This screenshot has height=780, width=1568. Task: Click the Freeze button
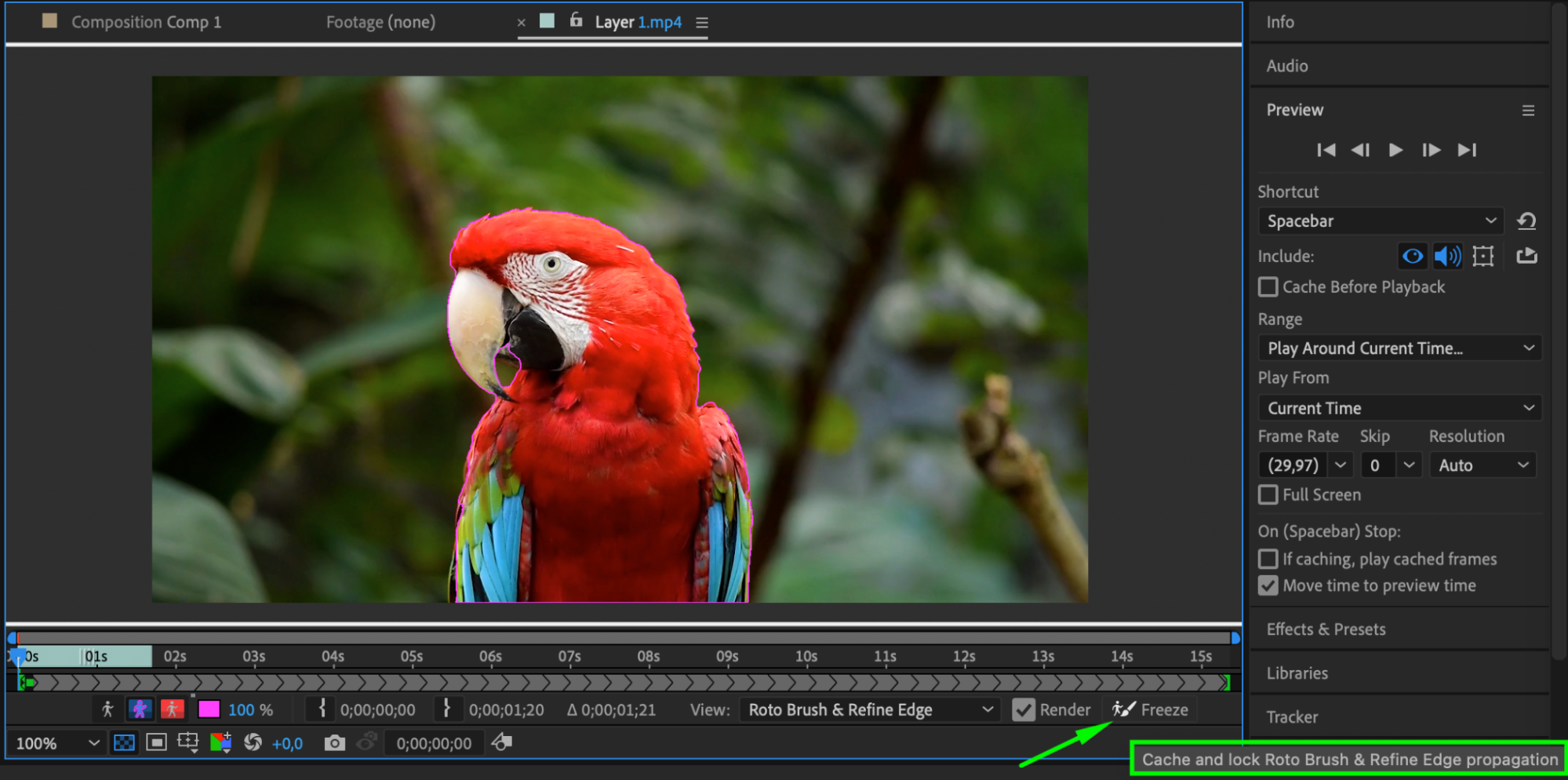[x=1151, y=710]
